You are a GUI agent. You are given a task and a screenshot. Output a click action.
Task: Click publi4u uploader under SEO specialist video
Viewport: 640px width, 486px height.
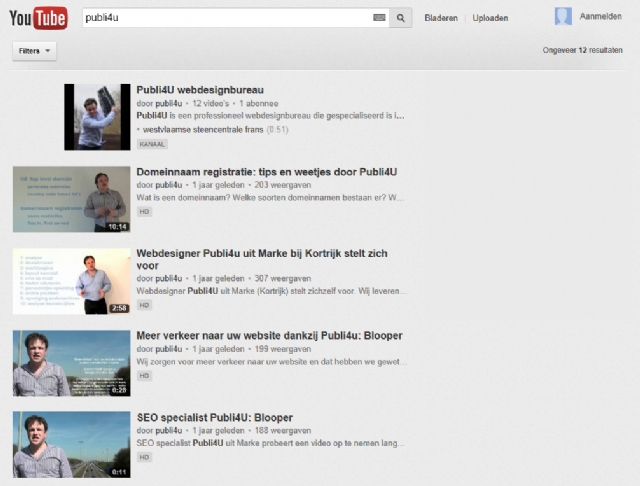click(x=168, y=431)
